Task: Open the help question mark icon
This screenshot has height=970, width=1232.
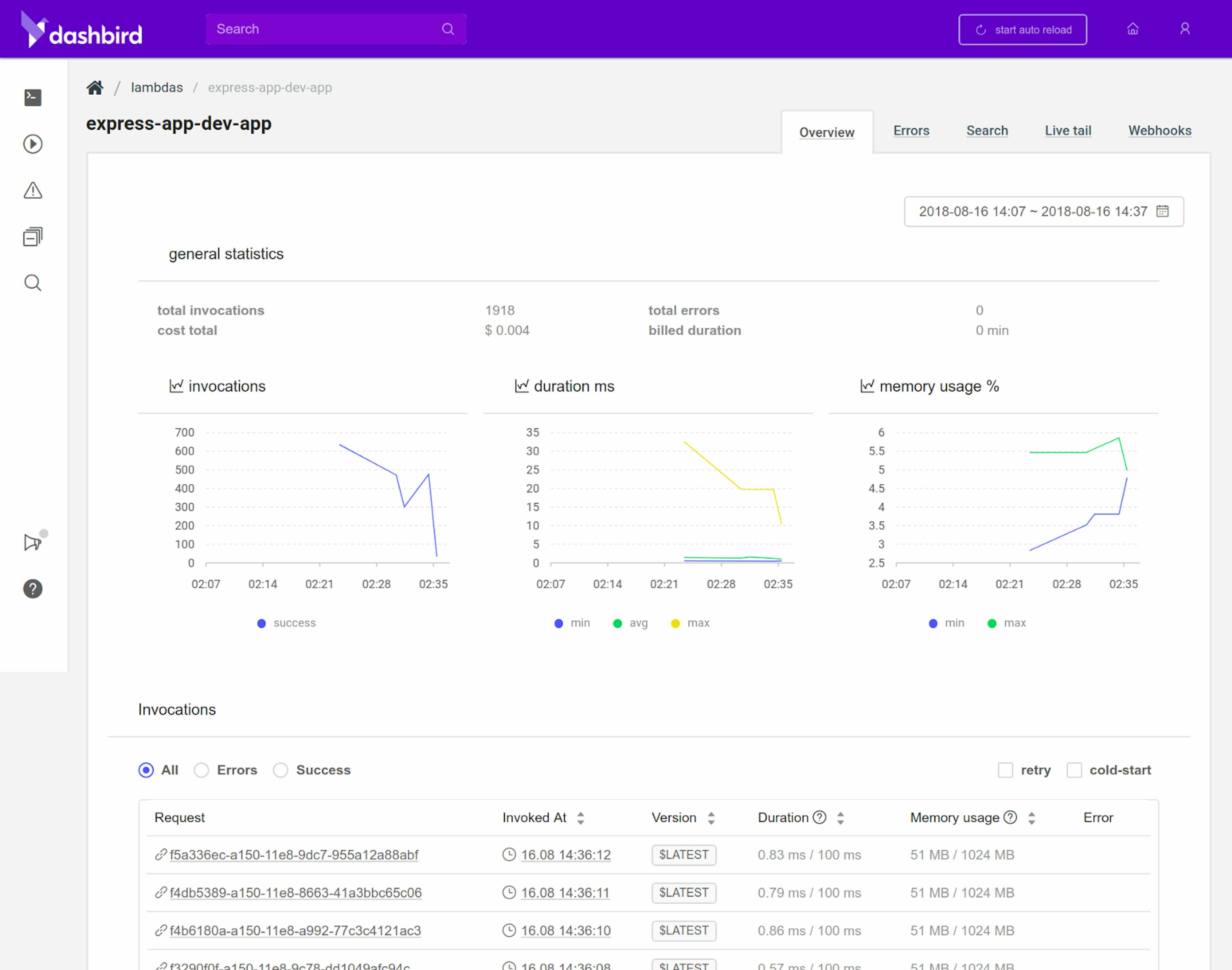Action: point(32,589)
